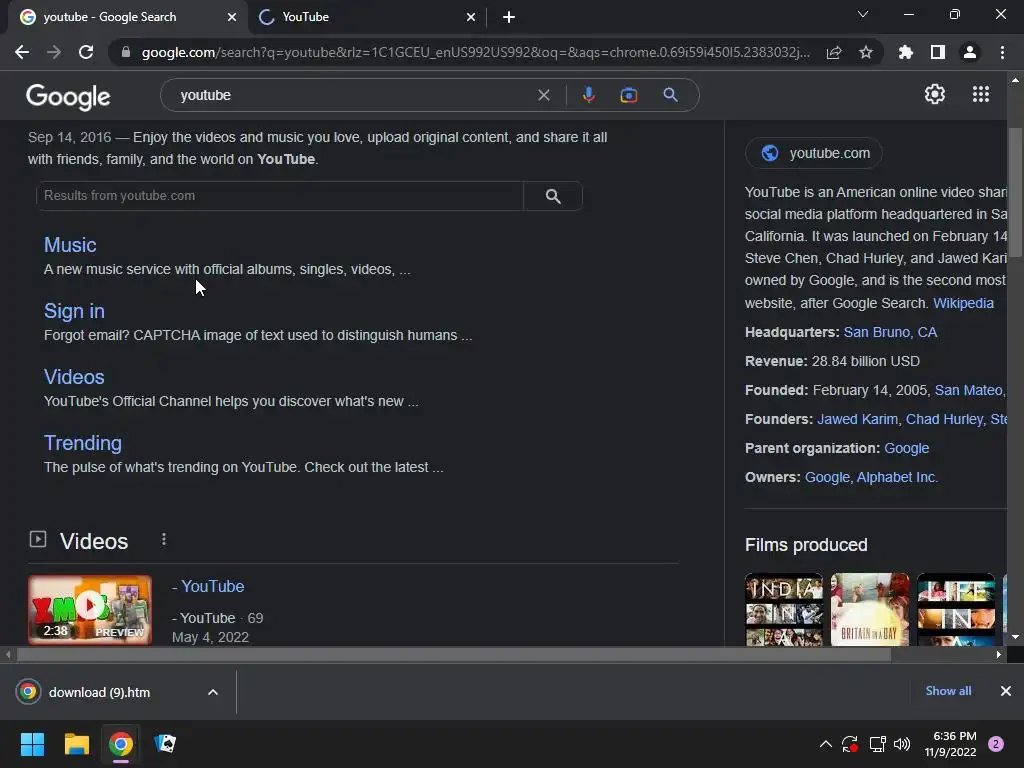Reload the current page

click(x=86, y=52)
